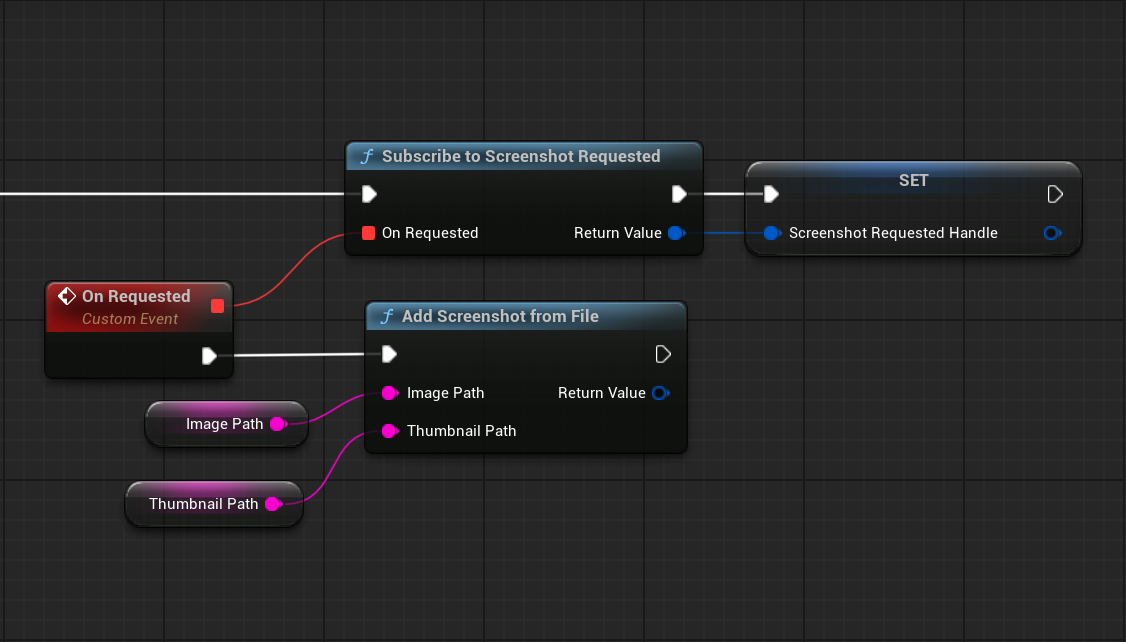Click the exec input pin of the SET node
The height and width of the screenshot is (642, 1126).
pyautogui.click(x=770, y=193)
